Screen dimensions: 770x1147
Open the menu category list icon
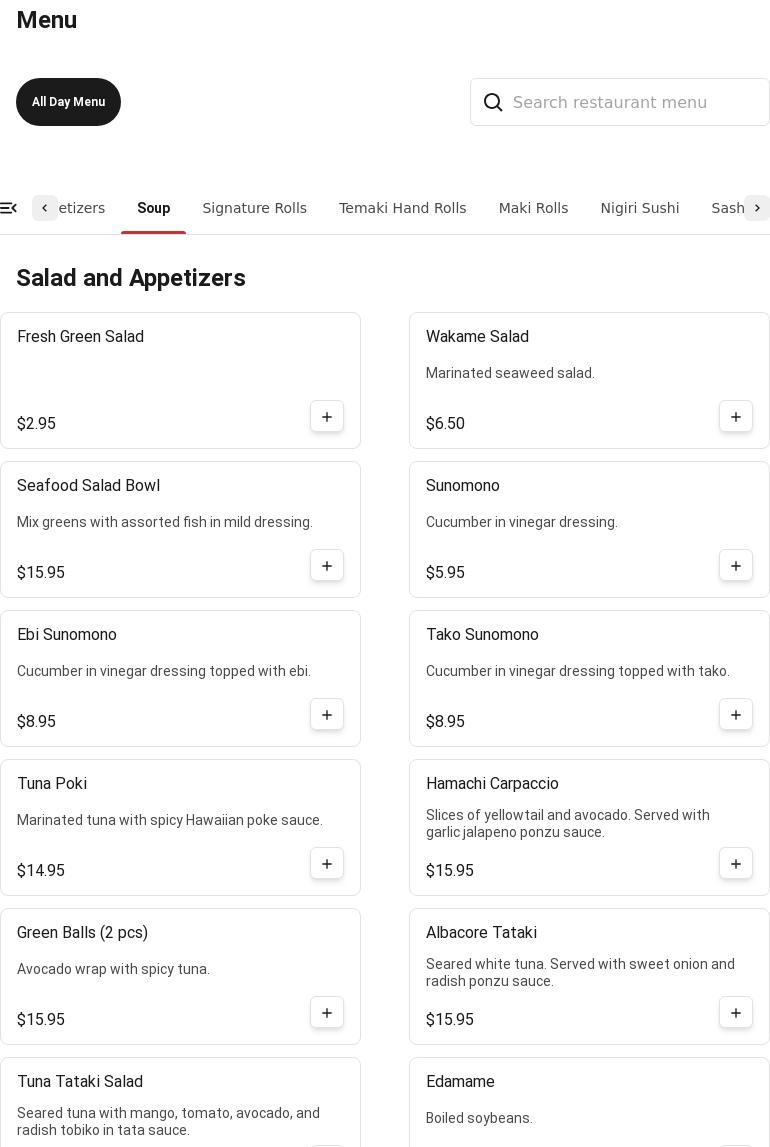[x=9, y=208]
